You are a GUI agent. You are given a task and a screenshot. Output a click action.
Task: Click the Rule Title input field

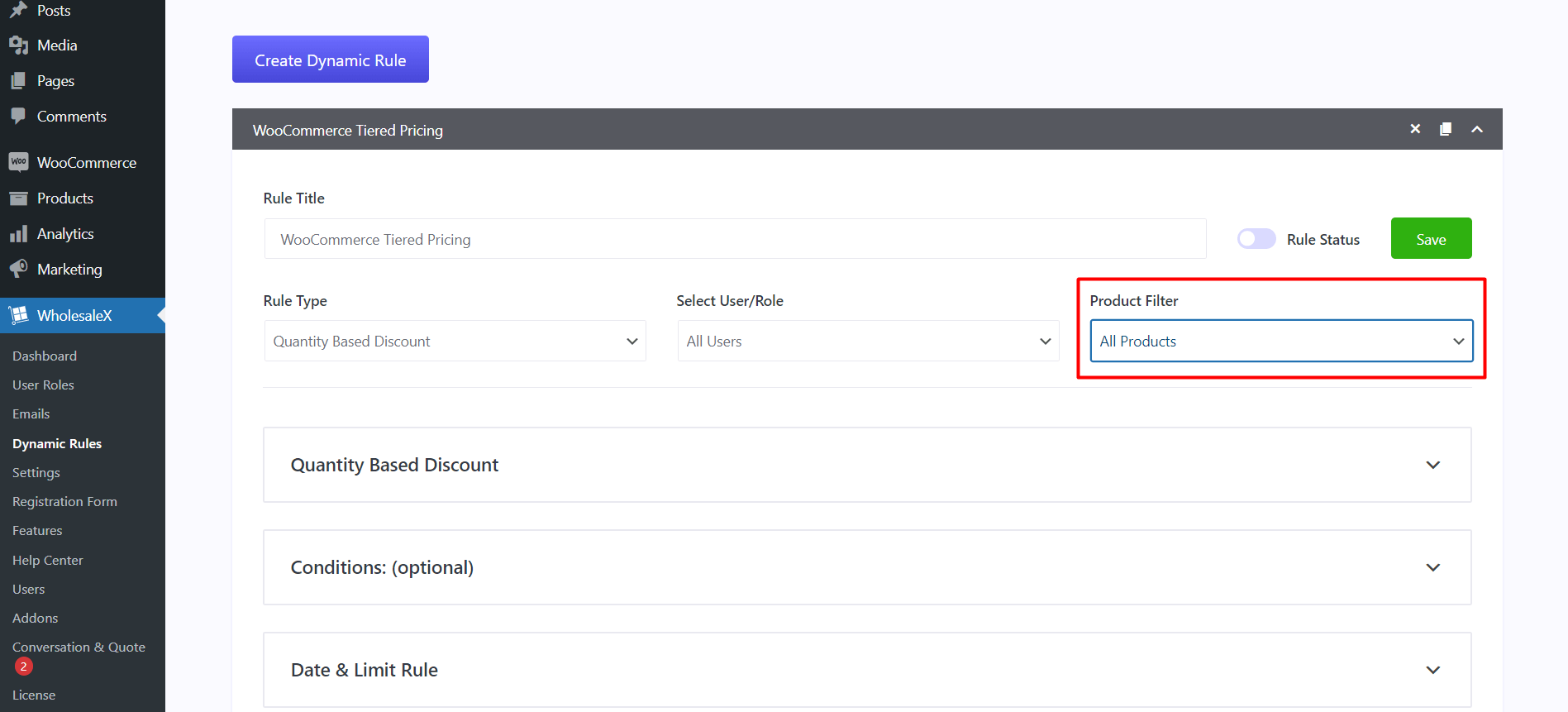(736, 239)
